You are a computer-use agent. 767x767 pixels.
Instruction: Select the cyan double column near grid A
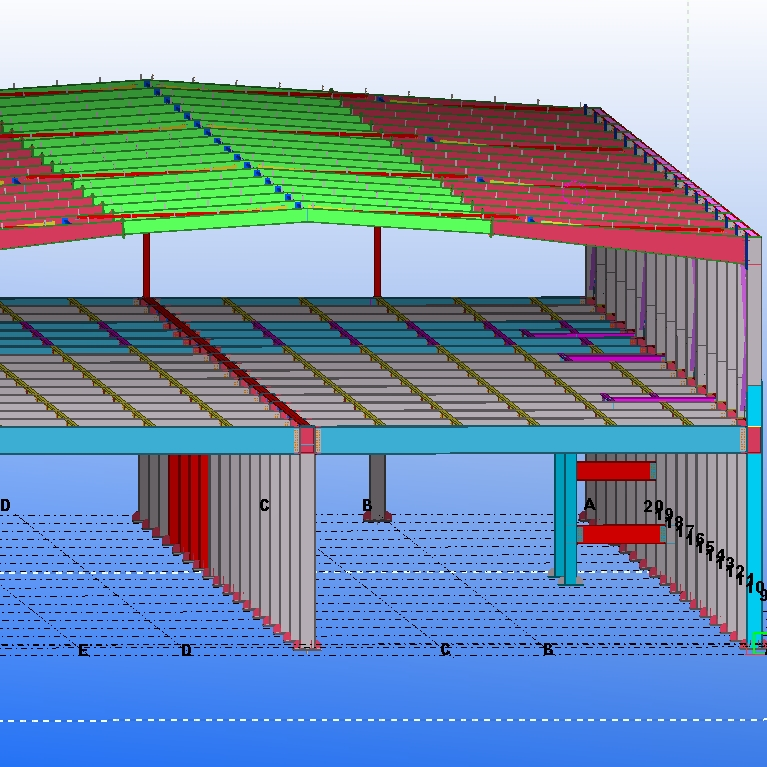(565, 519)
